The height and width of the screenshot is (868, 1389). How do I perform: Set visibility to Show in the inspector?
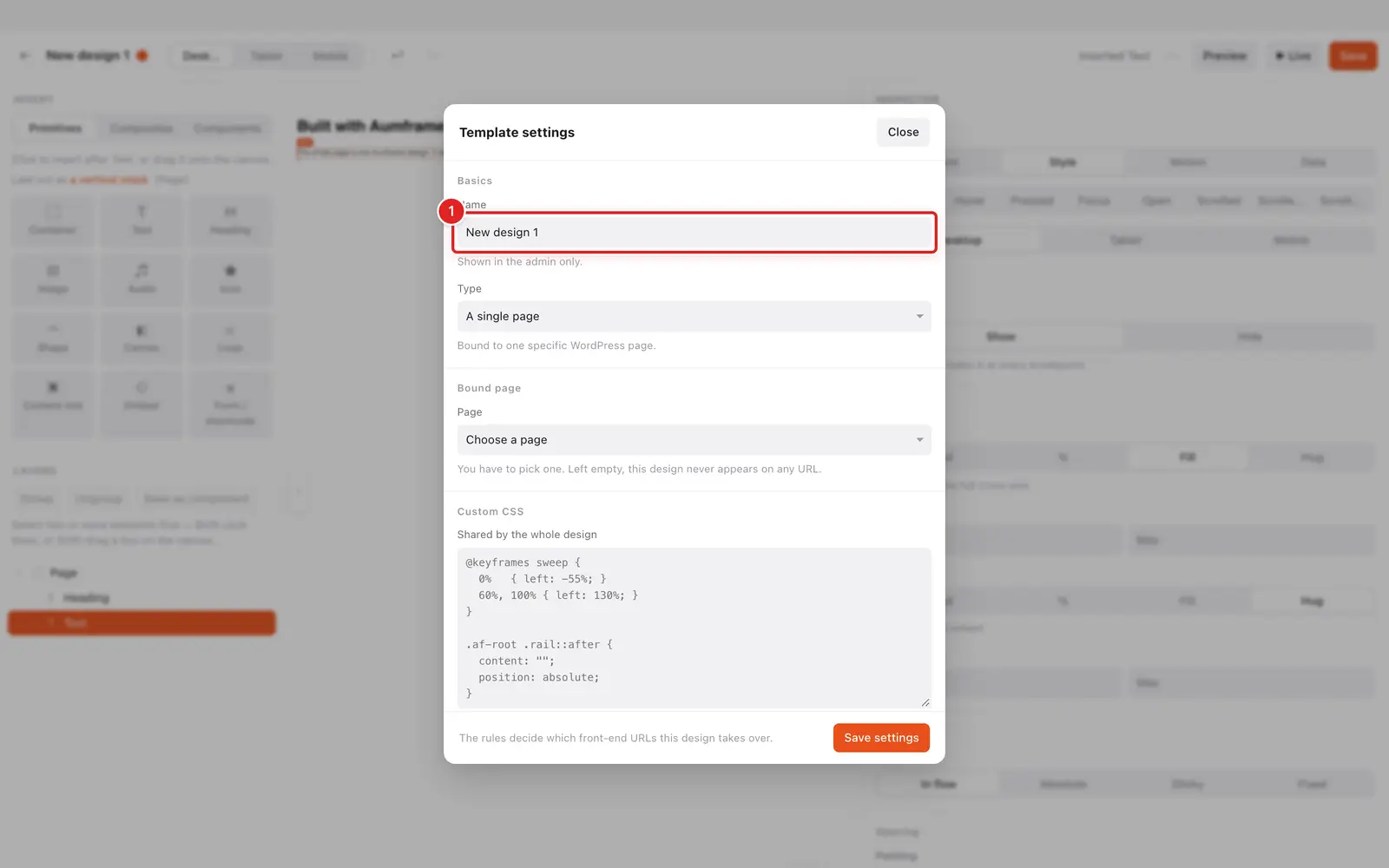(x=1000, y=337)
